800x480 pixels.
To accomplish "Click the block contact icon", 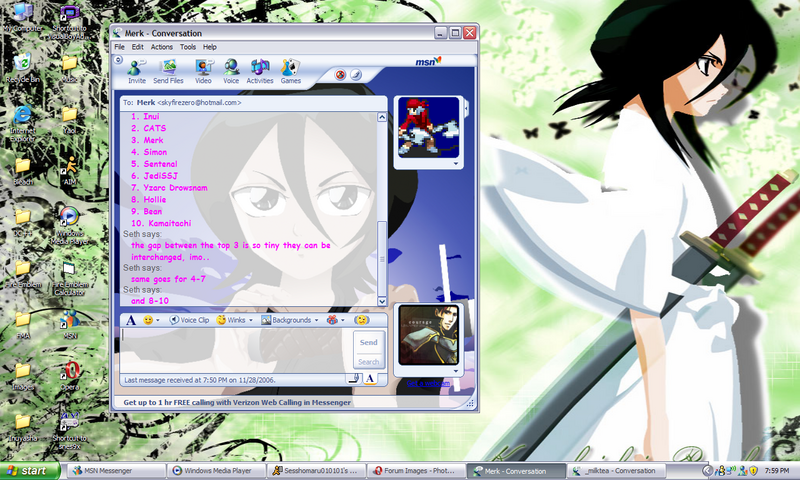I will tap(340, 75).
